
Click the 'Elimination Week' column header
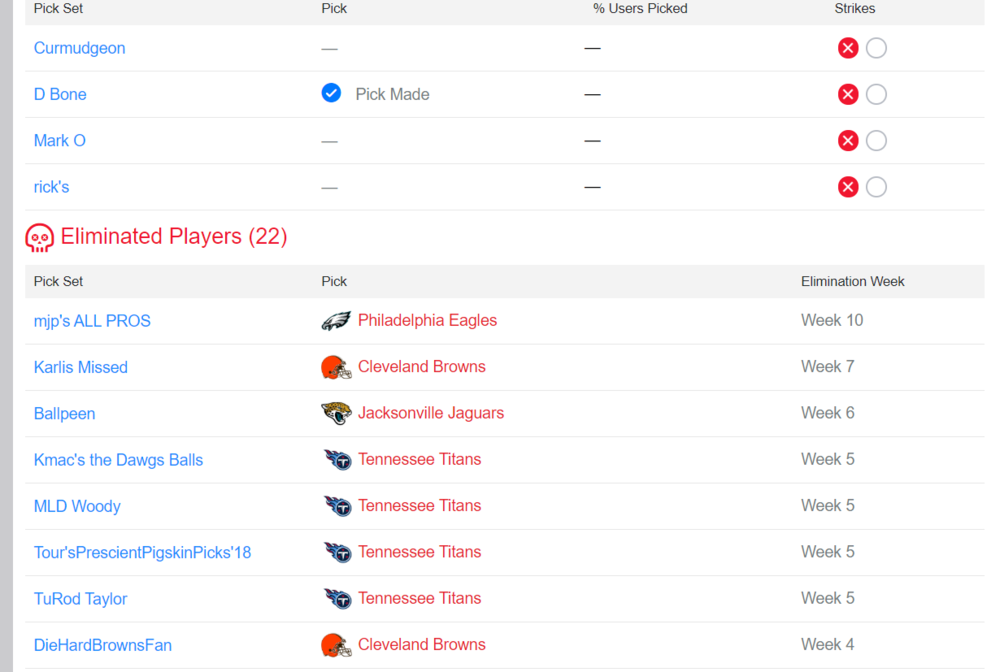(853, 281)
